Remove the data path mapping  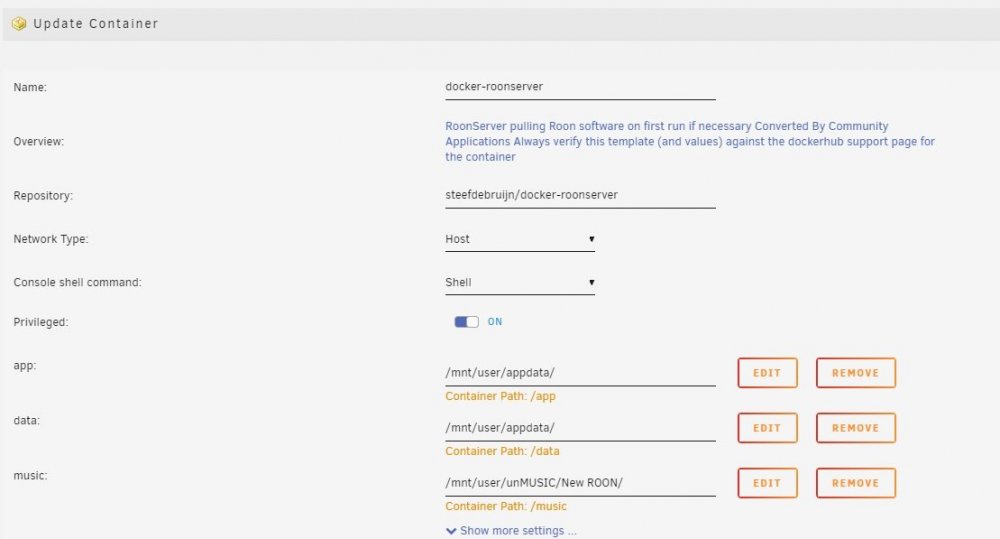pyautogui.click(x=856, y=428)
